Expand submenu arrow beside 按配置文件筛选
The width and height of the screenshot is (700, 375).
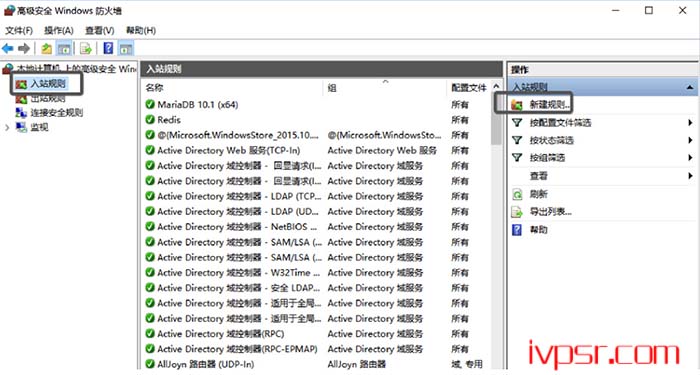tap(690, 123)
